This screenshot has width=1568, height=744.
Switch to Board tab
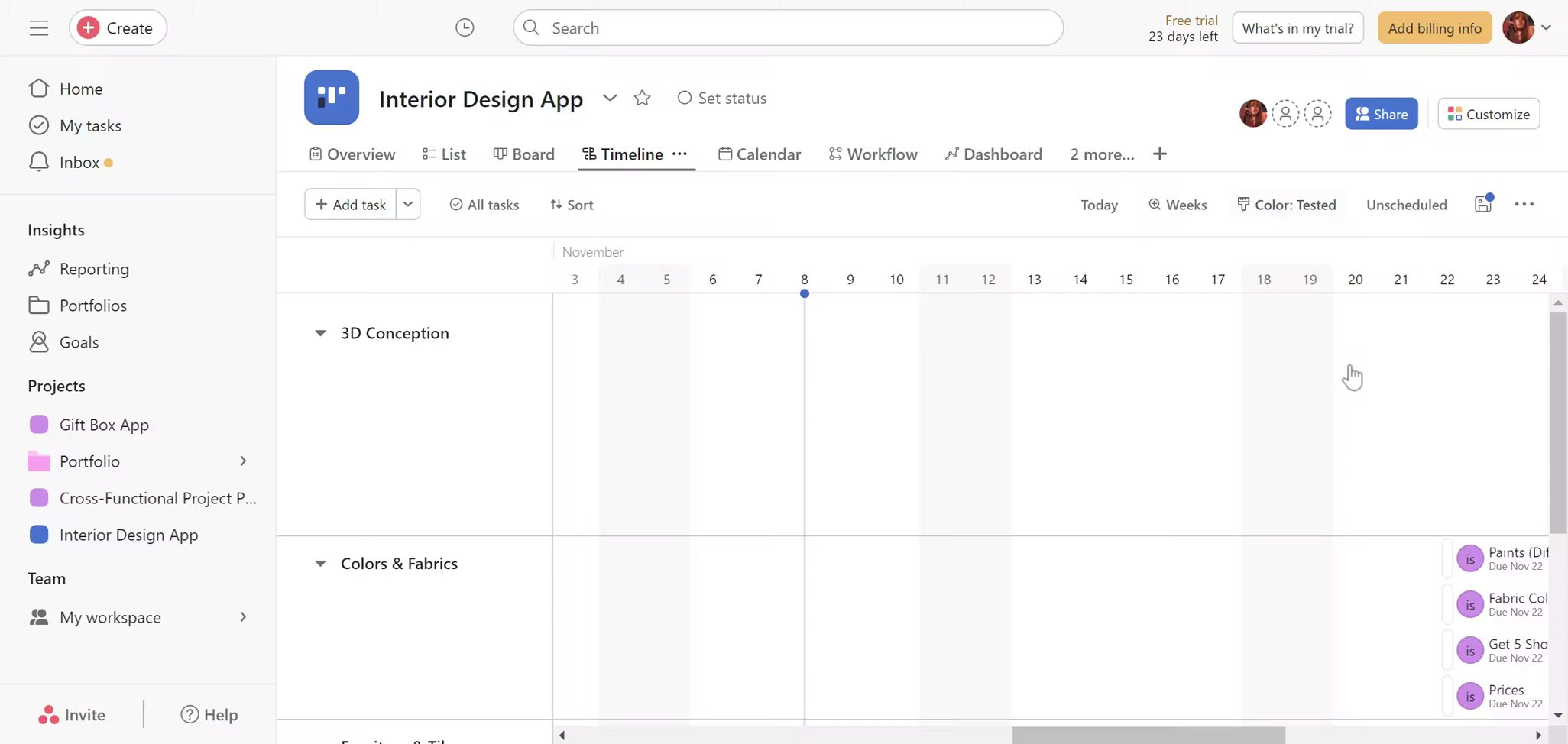pyautogui.click(x=524, y=154)
